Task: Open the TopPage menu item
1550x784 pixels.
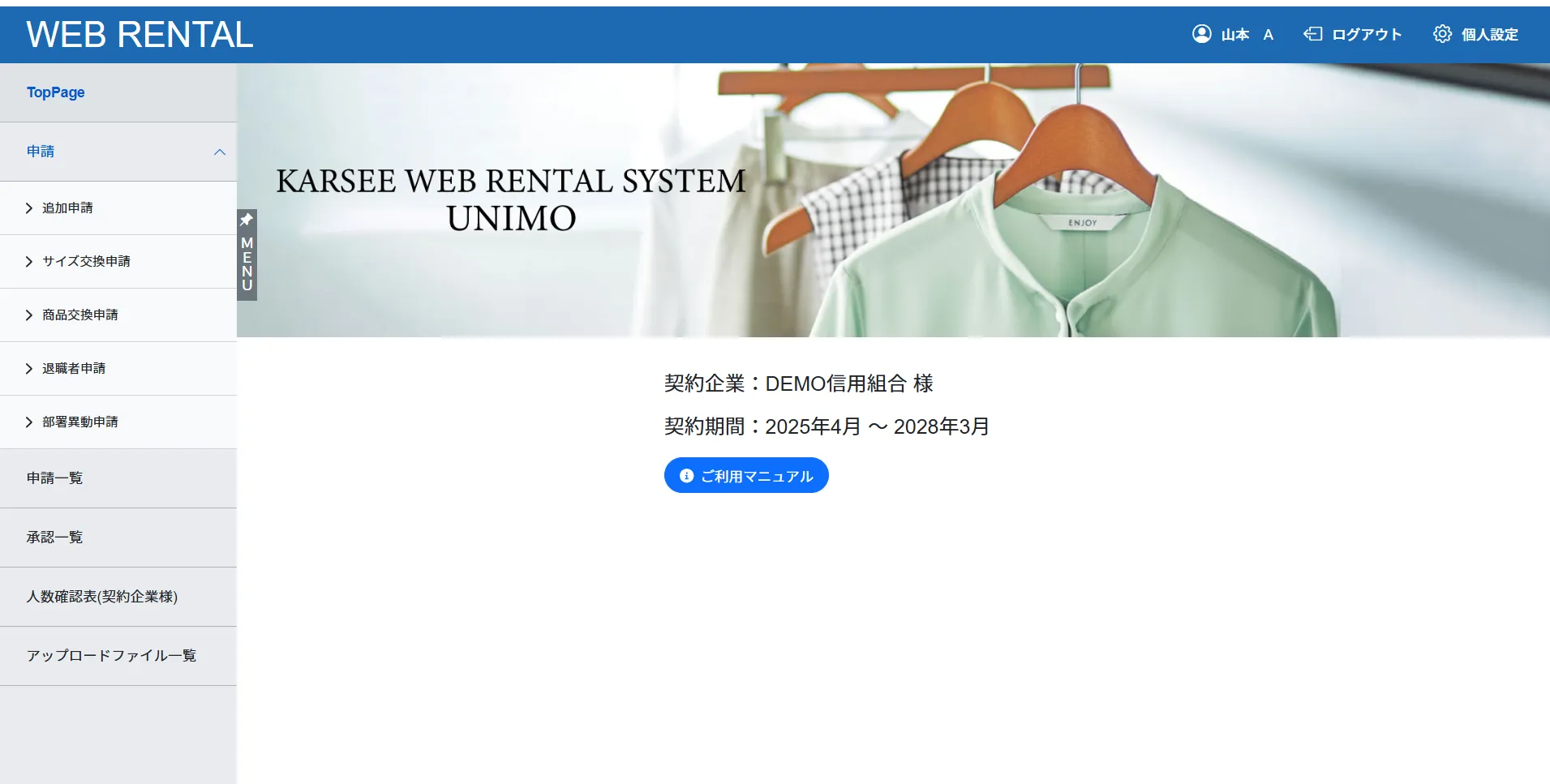Action: (118, 92)
